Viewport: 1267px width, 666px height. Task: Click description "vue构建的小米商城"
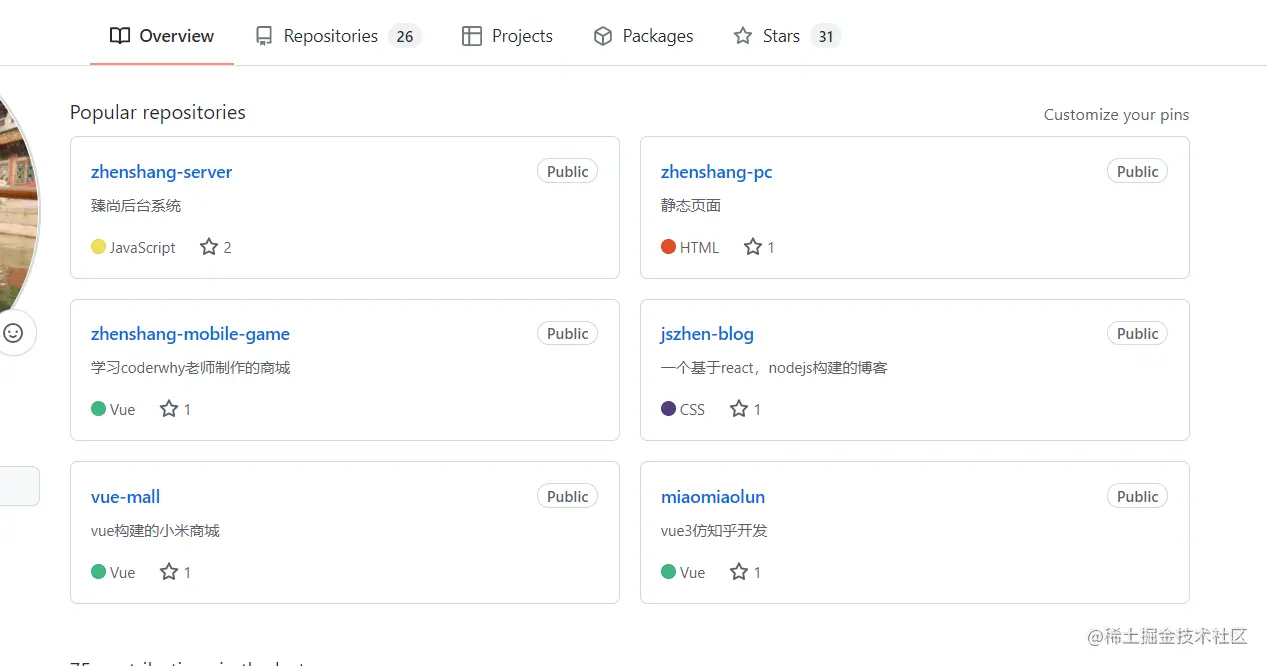coord(155,531)
